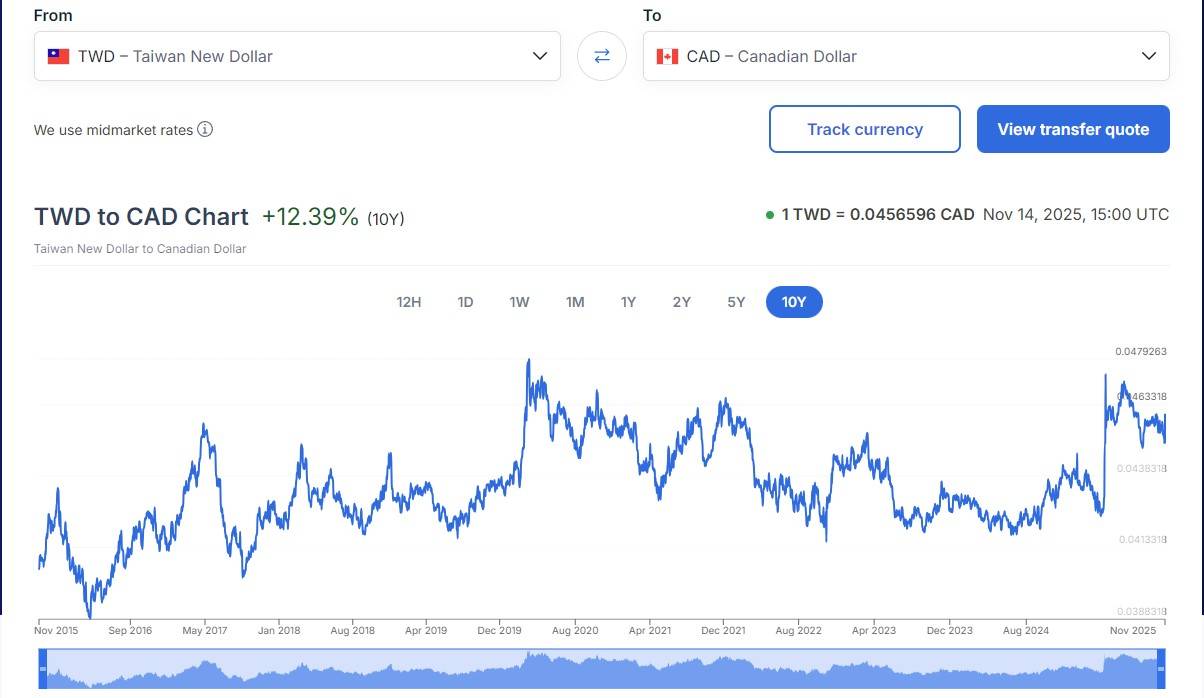This screenshot has height=698, width=1204.
Task: Select the 5Y time range tab
Action: [736, 302]
